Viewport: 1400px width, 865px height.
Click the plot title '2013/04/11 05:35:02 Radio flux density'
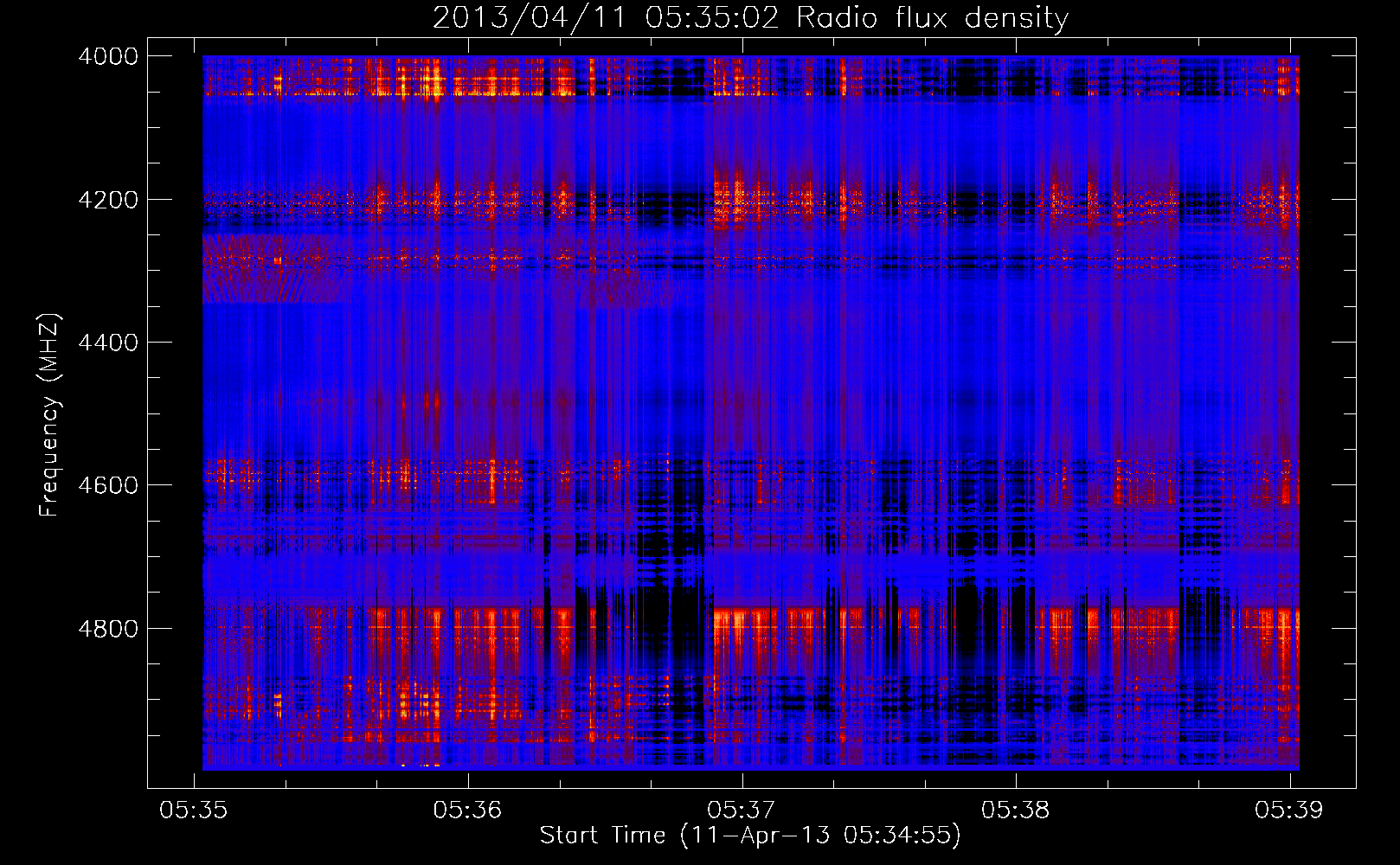(750, 18)
